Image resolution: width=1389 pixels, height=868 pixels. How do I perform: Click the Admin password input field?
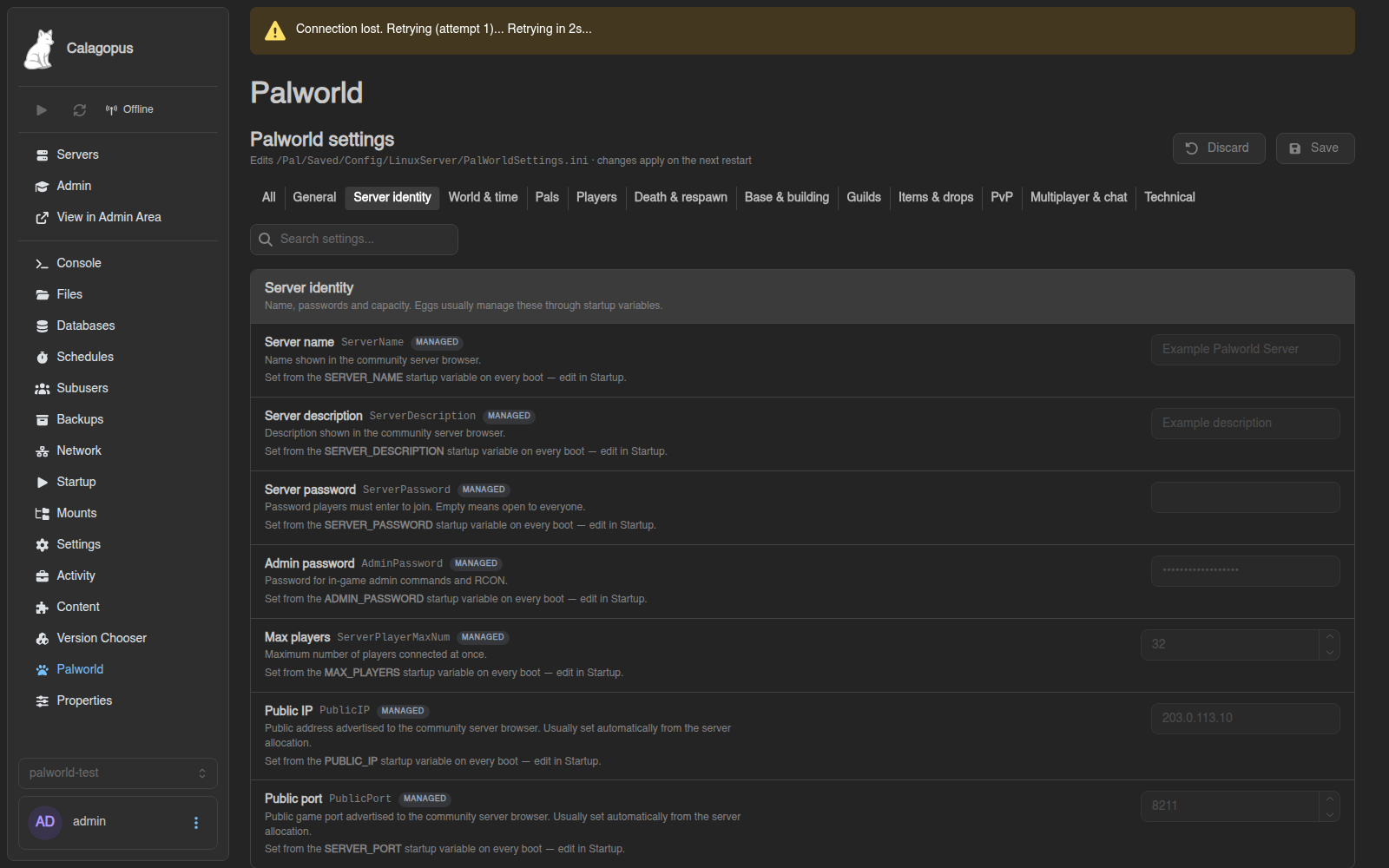tap(1245, 571)
